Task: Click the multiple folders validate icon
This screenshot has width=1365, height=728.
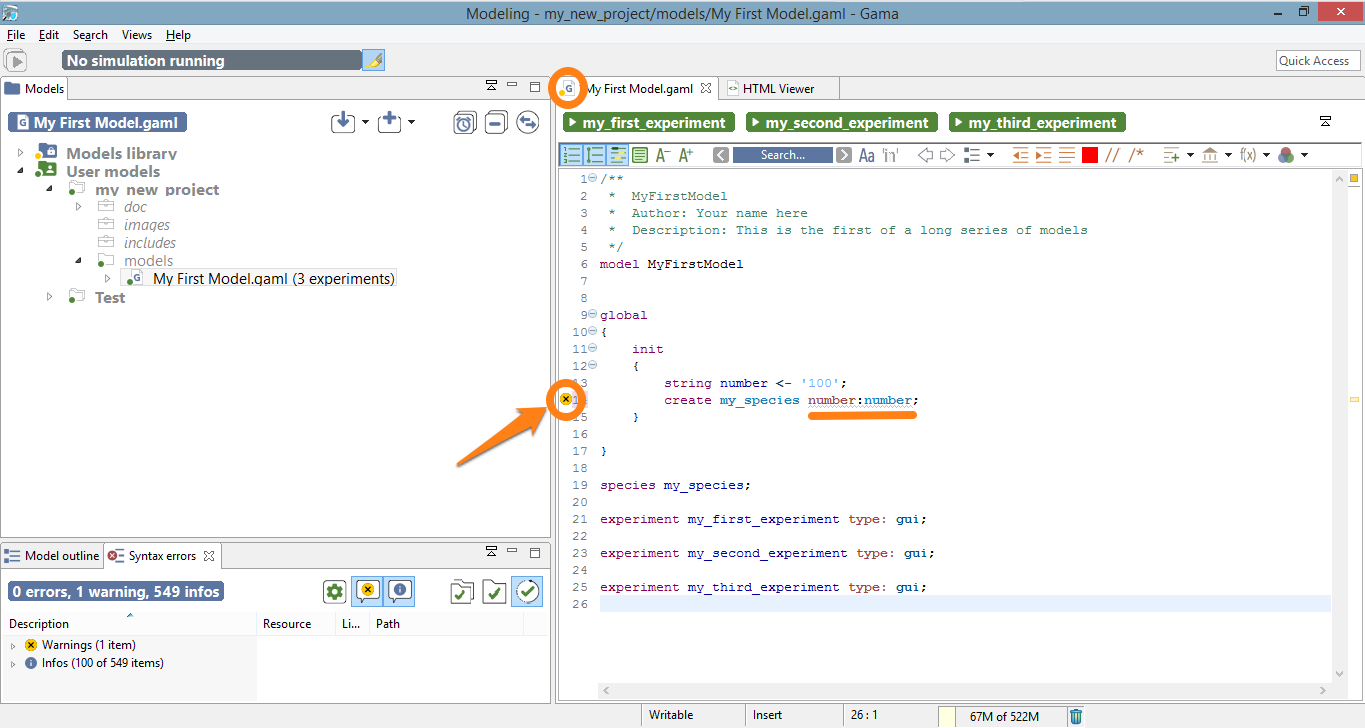Action: (462, 591)
